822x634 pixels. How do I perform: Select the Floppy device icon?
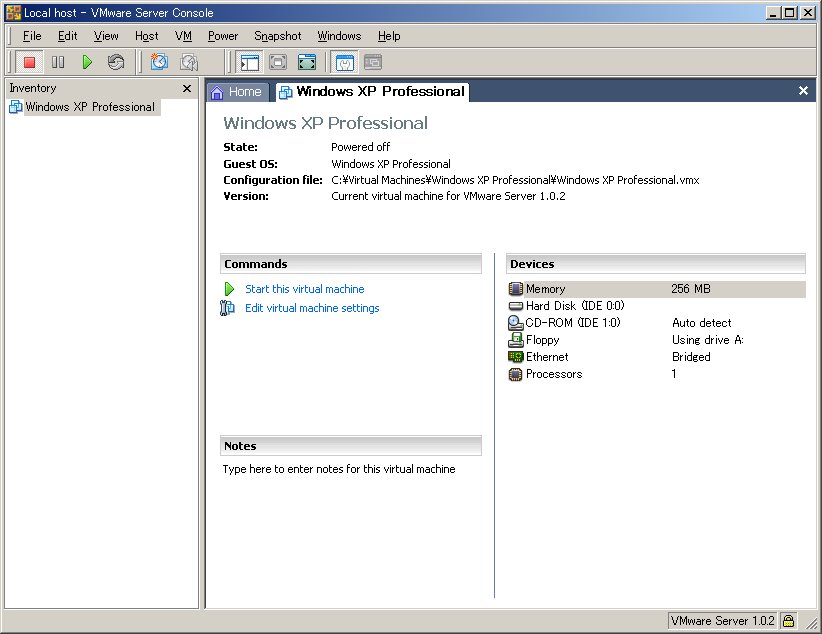(516, 340)
